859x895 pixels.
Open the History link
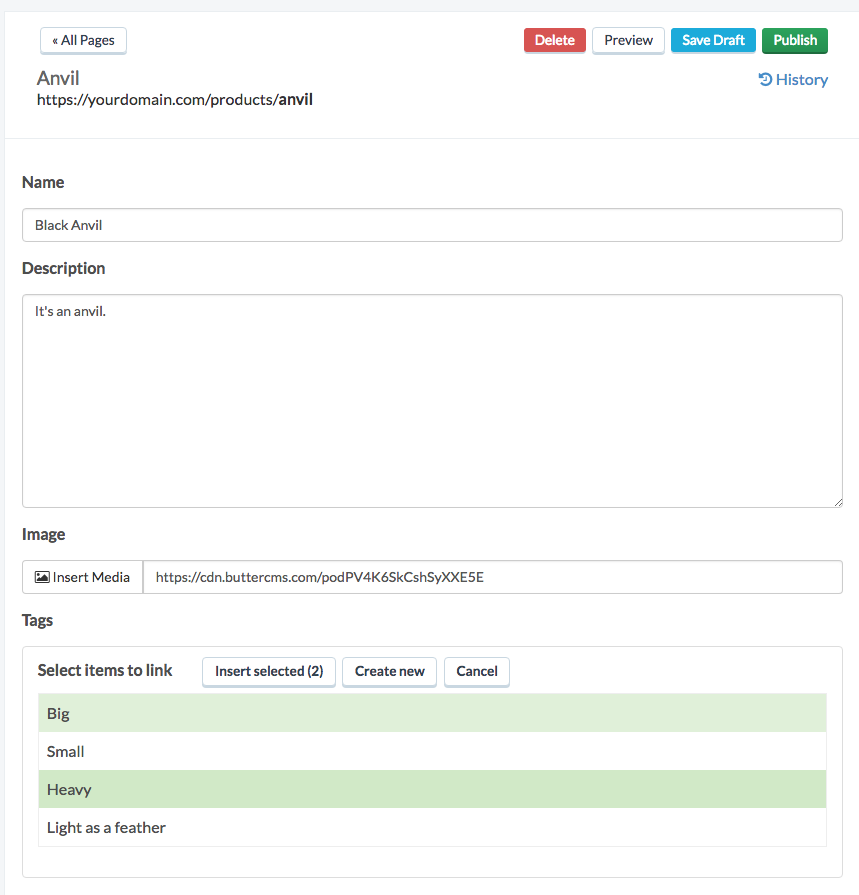tap(793, 79)
